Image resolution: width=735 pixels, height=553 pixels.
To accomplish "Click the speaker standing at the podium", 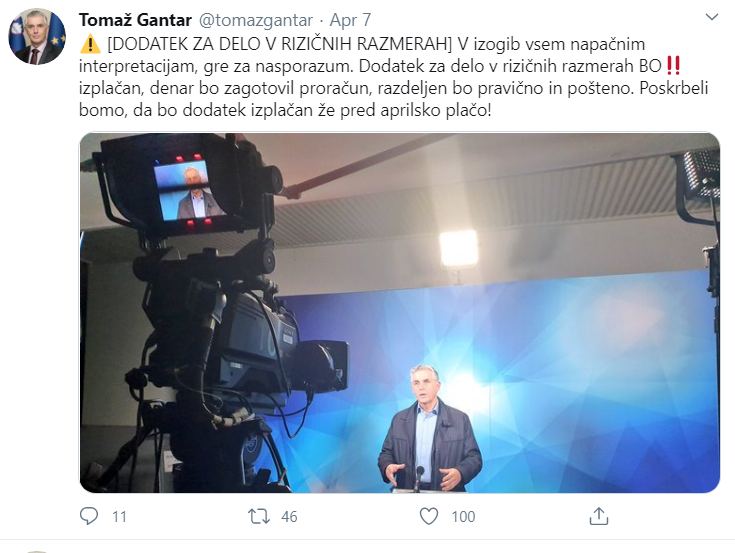I will pyautogui.click(x=429, y=428).
